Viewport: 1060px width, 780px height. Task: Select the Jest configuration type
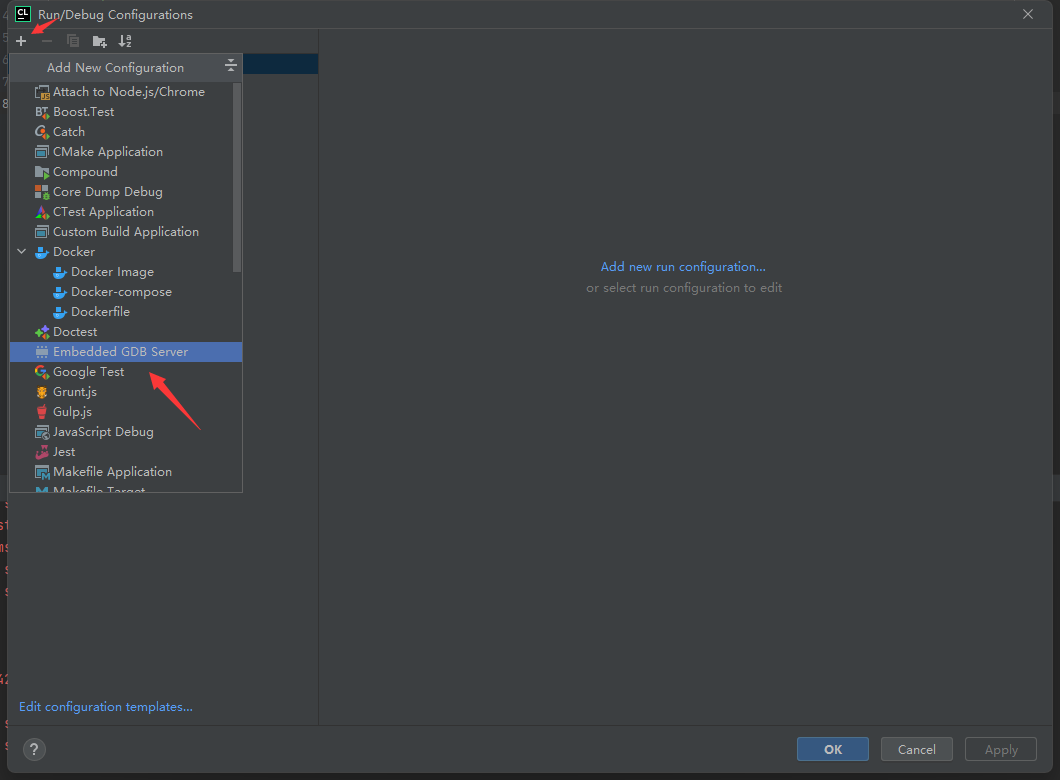(x=126, y=452)
